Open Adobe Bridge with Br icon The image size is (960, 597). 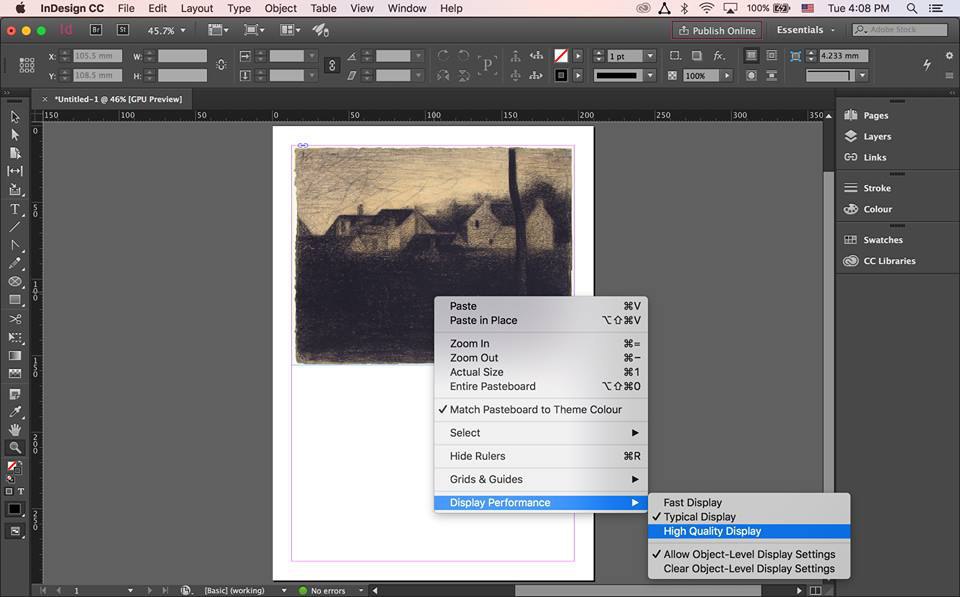pyautogui.click(x=96, y=29)
